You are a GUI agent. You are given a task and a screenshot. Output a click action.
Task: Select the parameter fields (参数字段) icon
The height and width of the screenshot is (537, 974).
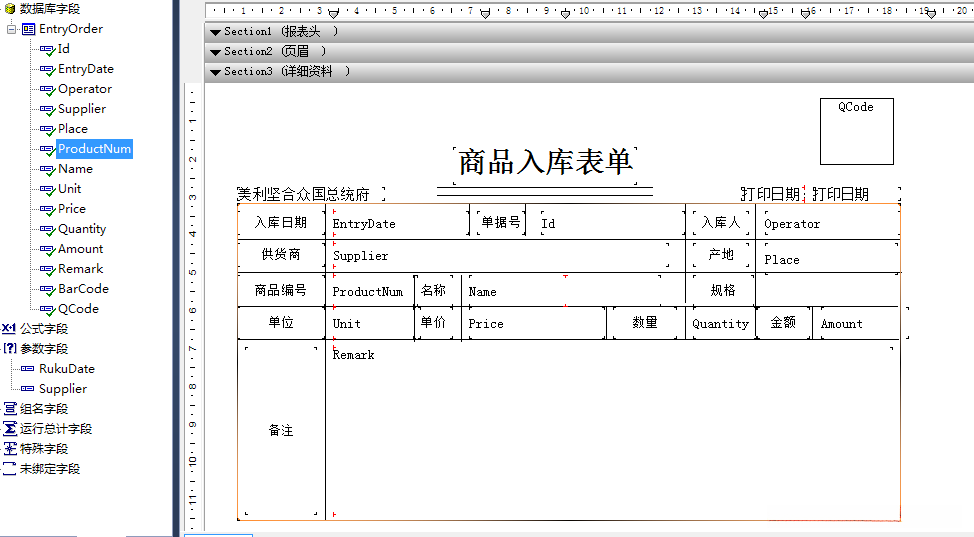tap(9, 349)
